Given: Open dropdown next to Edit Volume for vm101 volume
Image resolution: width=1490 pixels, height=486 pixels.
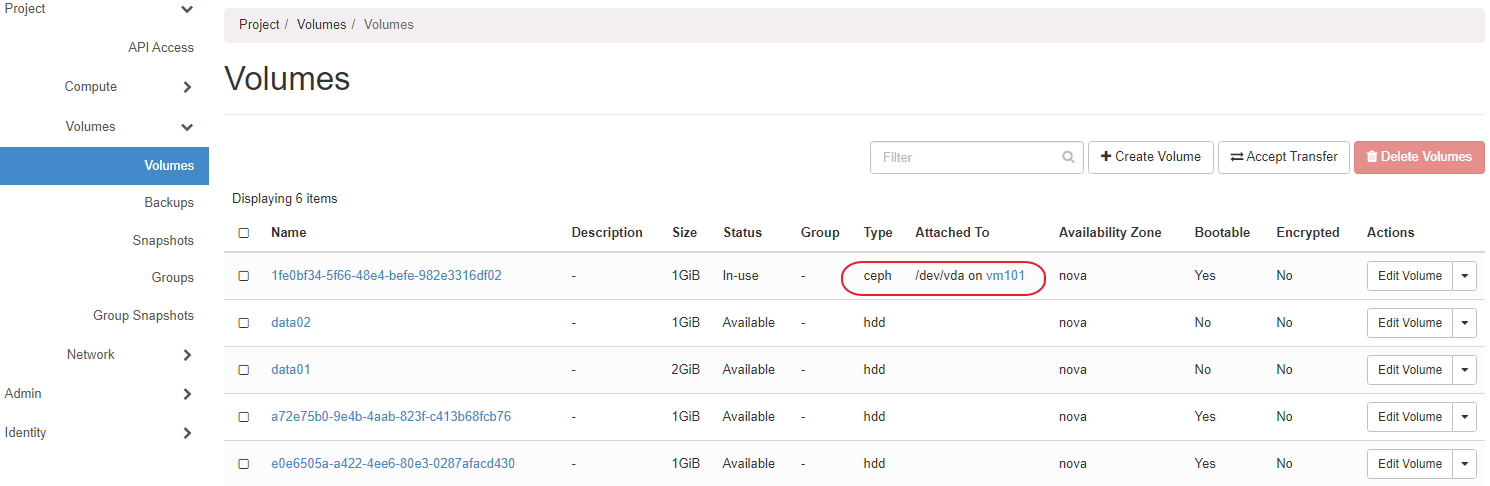Looking at the screenshot, I should tap(1464, 276).
